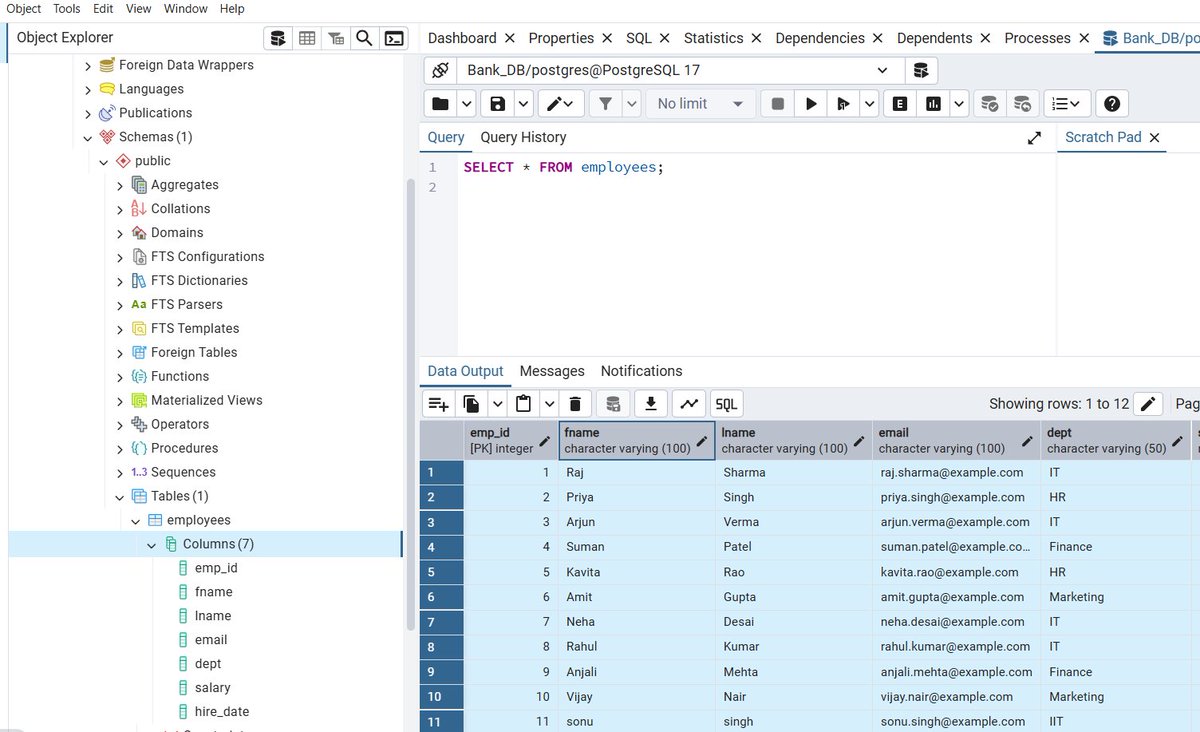Open the Tools menu
The height and width of the screenshot is (732, 1200).
(x=67, y=8)
